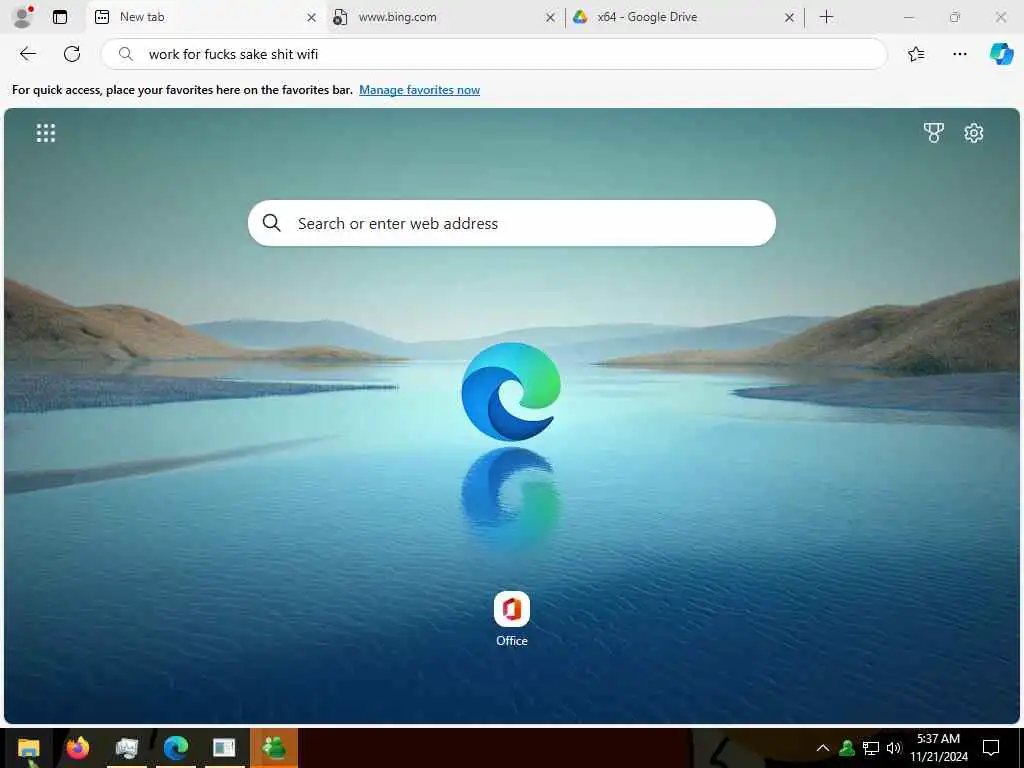
Task: Click the address bar text
Action: coord(233,54)
